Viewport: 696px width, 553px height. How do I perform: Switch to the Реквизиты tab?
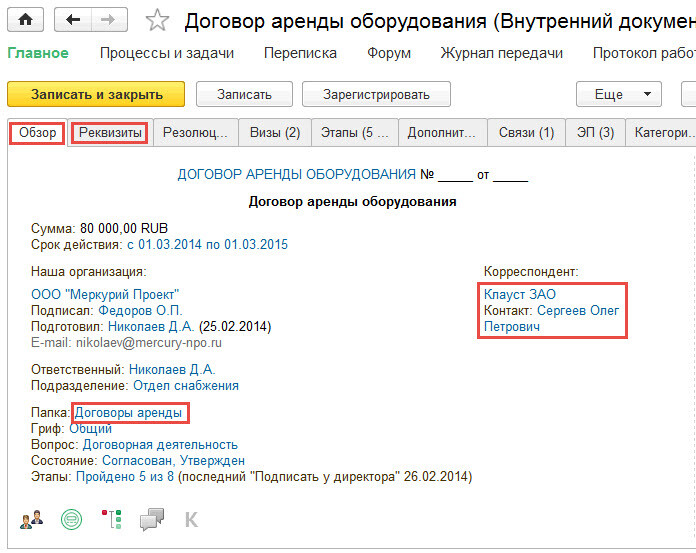(x=110, y=132)
